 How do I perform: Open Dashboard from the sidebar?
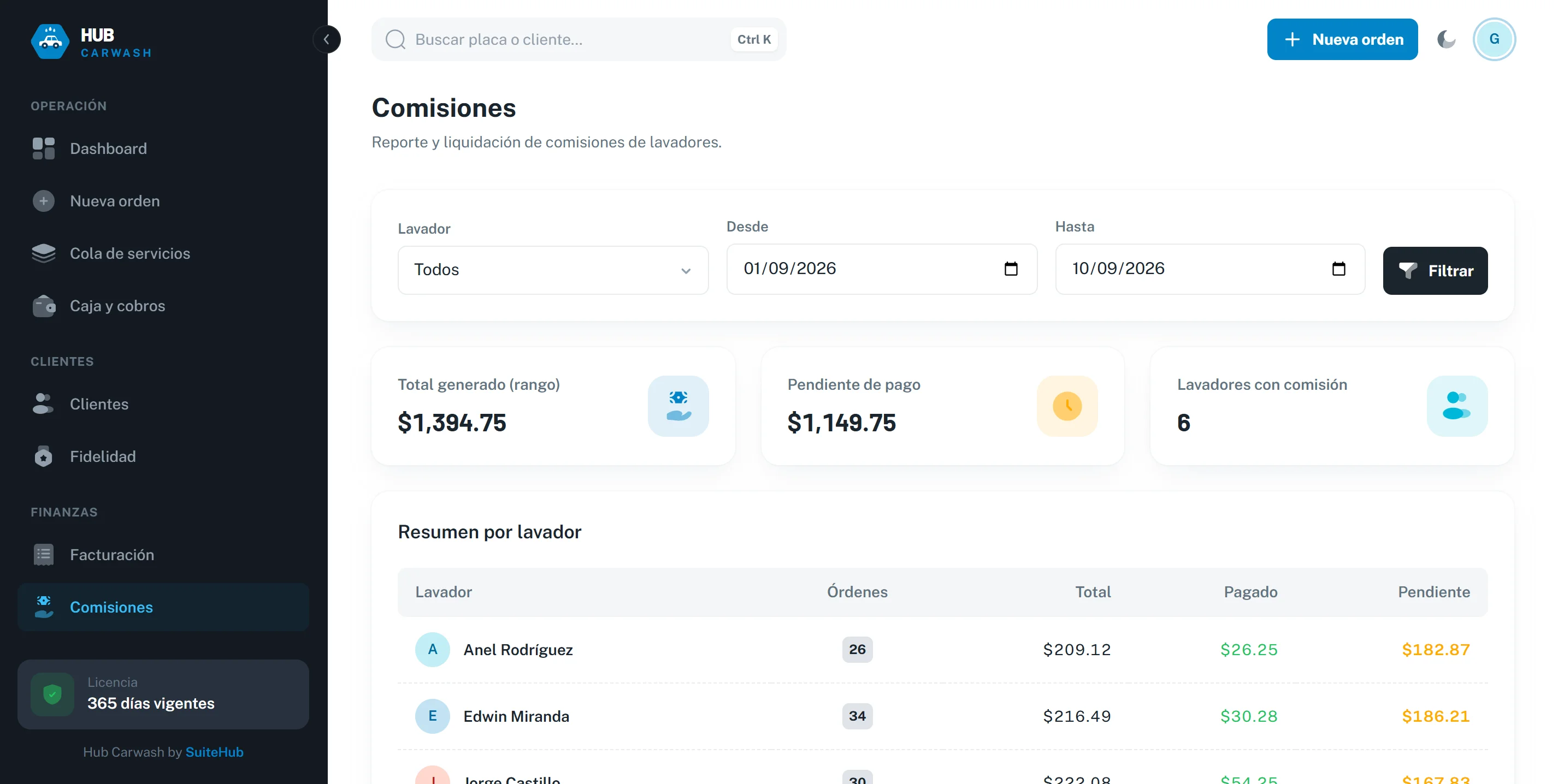[x=163, y=149]
